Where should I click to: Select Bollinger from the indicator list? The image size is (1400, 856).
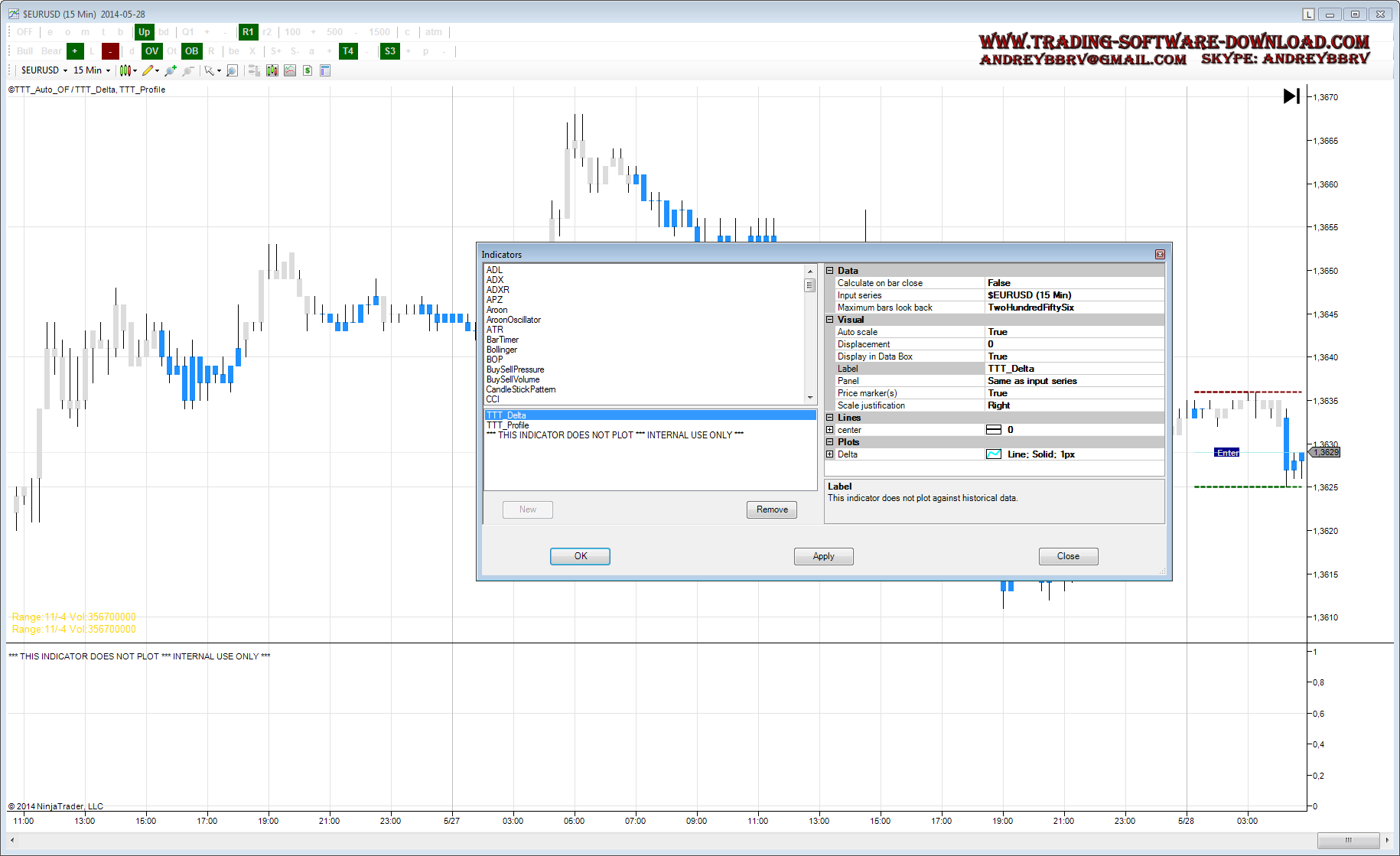502,350
